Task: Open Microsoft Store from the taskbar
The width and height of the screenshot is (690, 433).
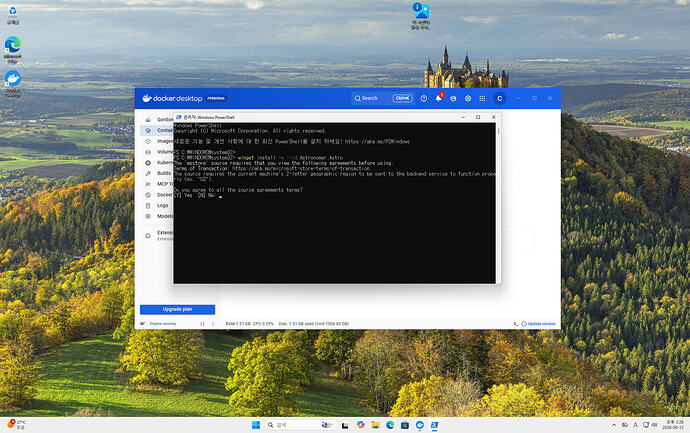Action: pos(405,425)
